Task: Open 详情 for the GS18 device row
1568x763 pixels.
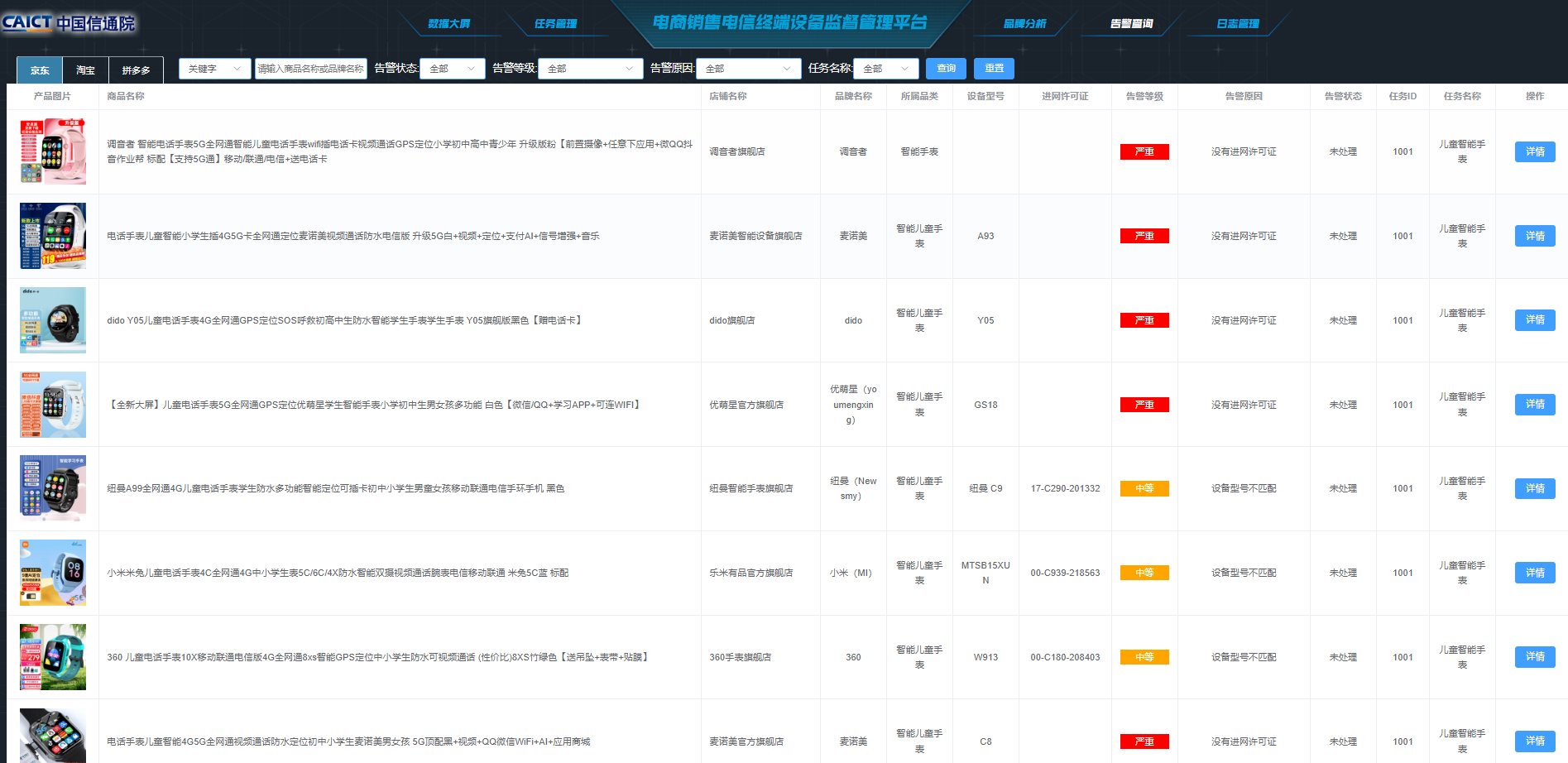Action: point(1535,404)
